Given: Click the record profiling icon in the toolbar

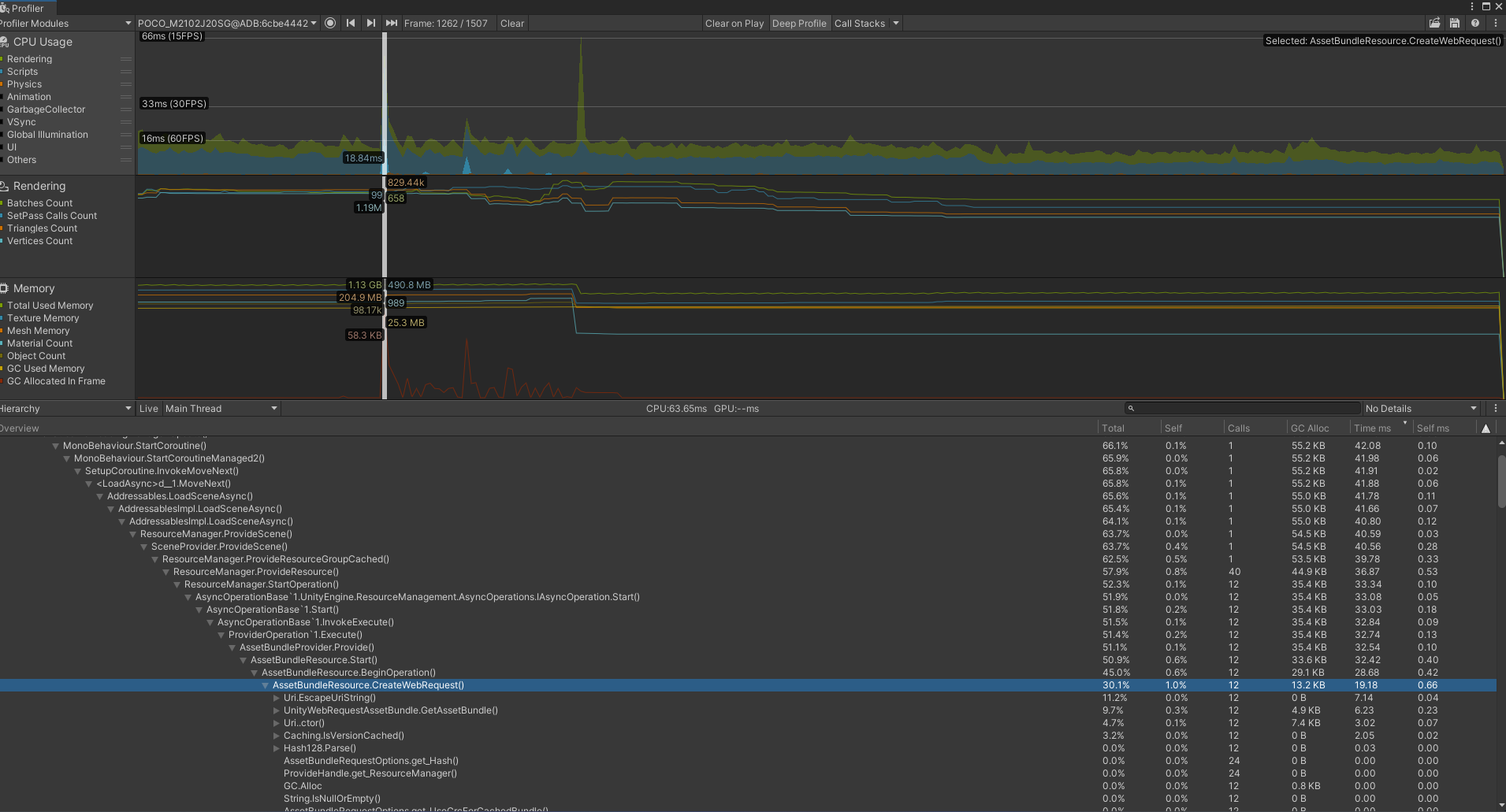Looking at the screenshot, I should tap(329, 23).
